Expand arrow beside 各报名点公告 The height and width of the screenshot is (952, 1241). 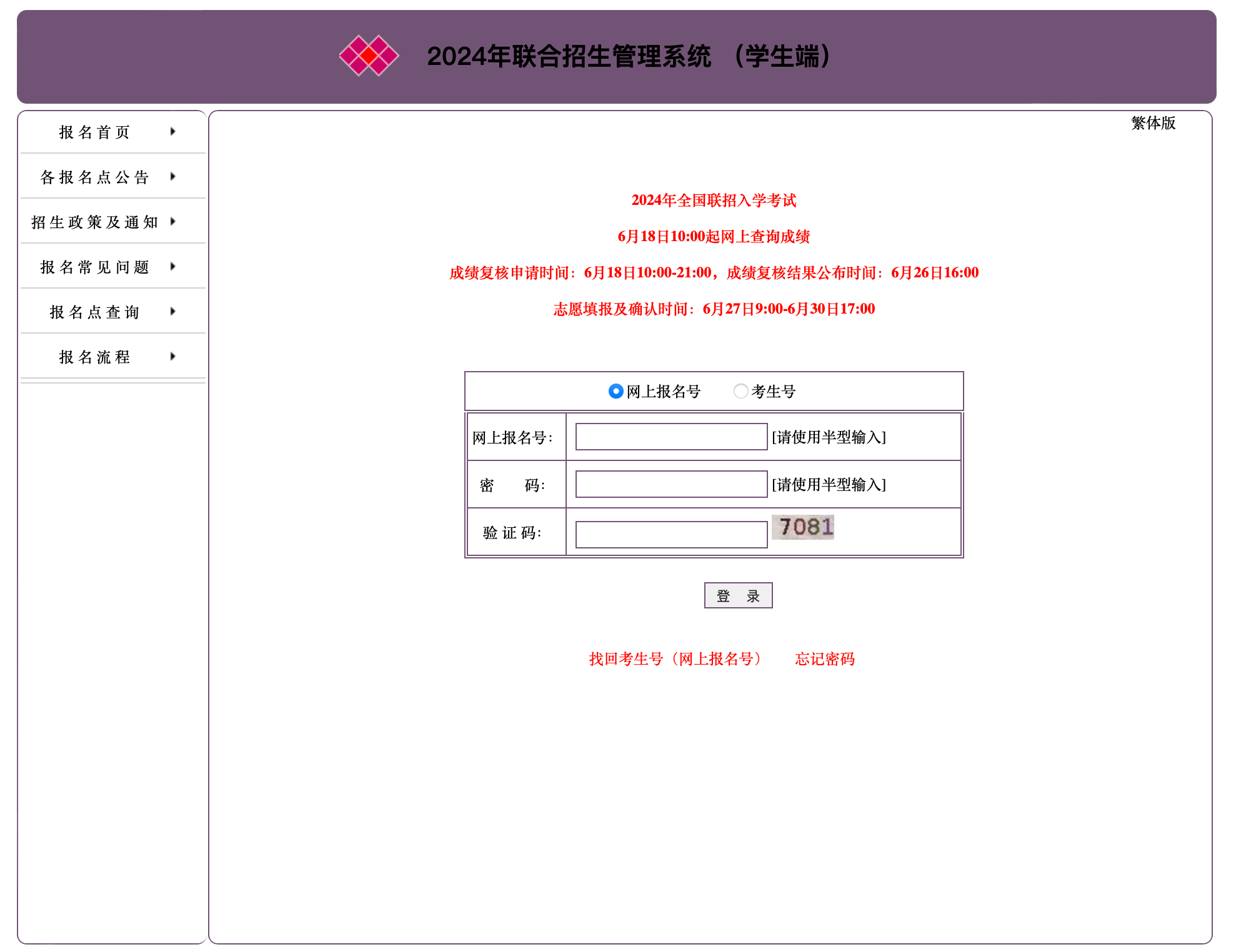pos(173,176)
